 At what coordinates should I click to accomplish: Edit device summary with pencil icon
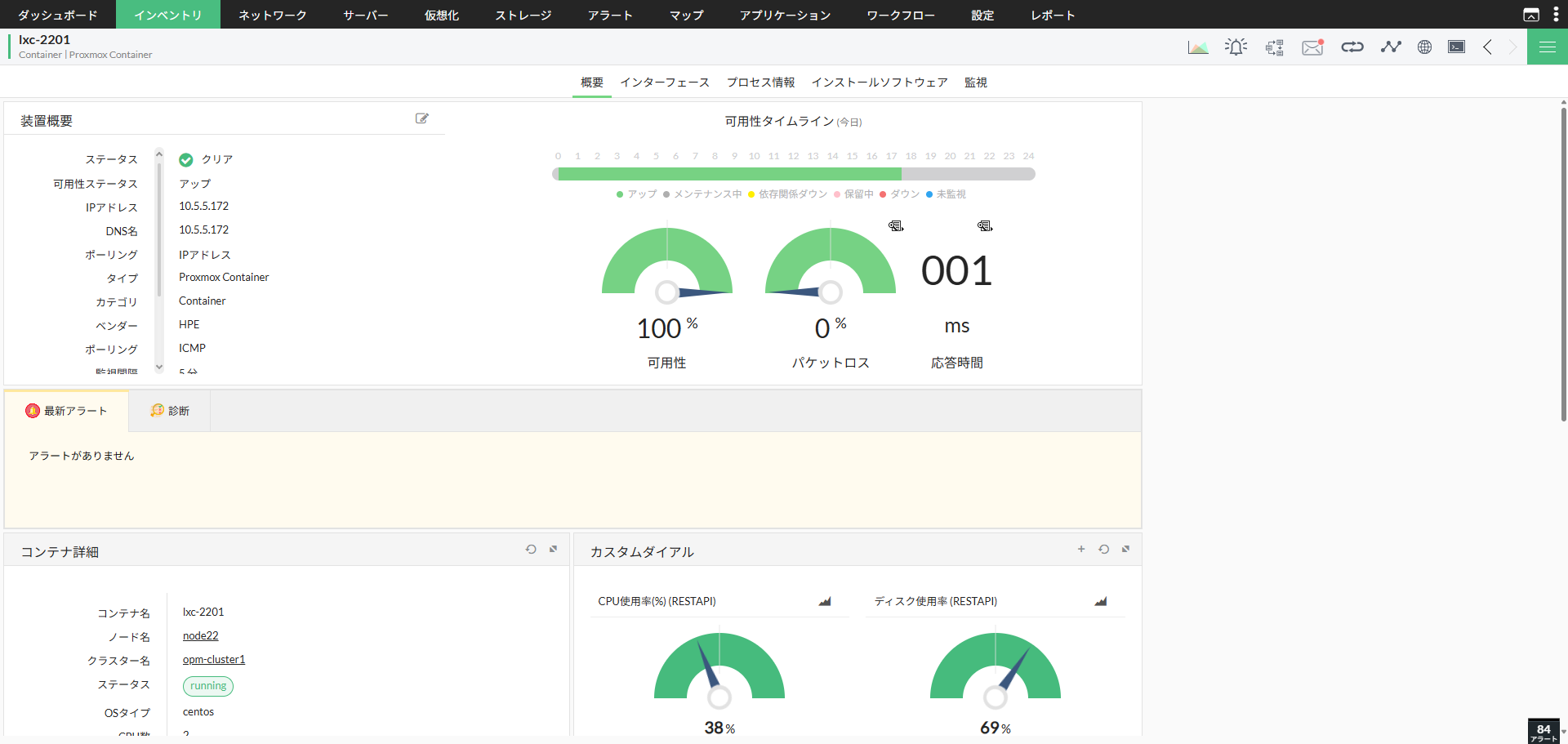click(x=422, y=118)
